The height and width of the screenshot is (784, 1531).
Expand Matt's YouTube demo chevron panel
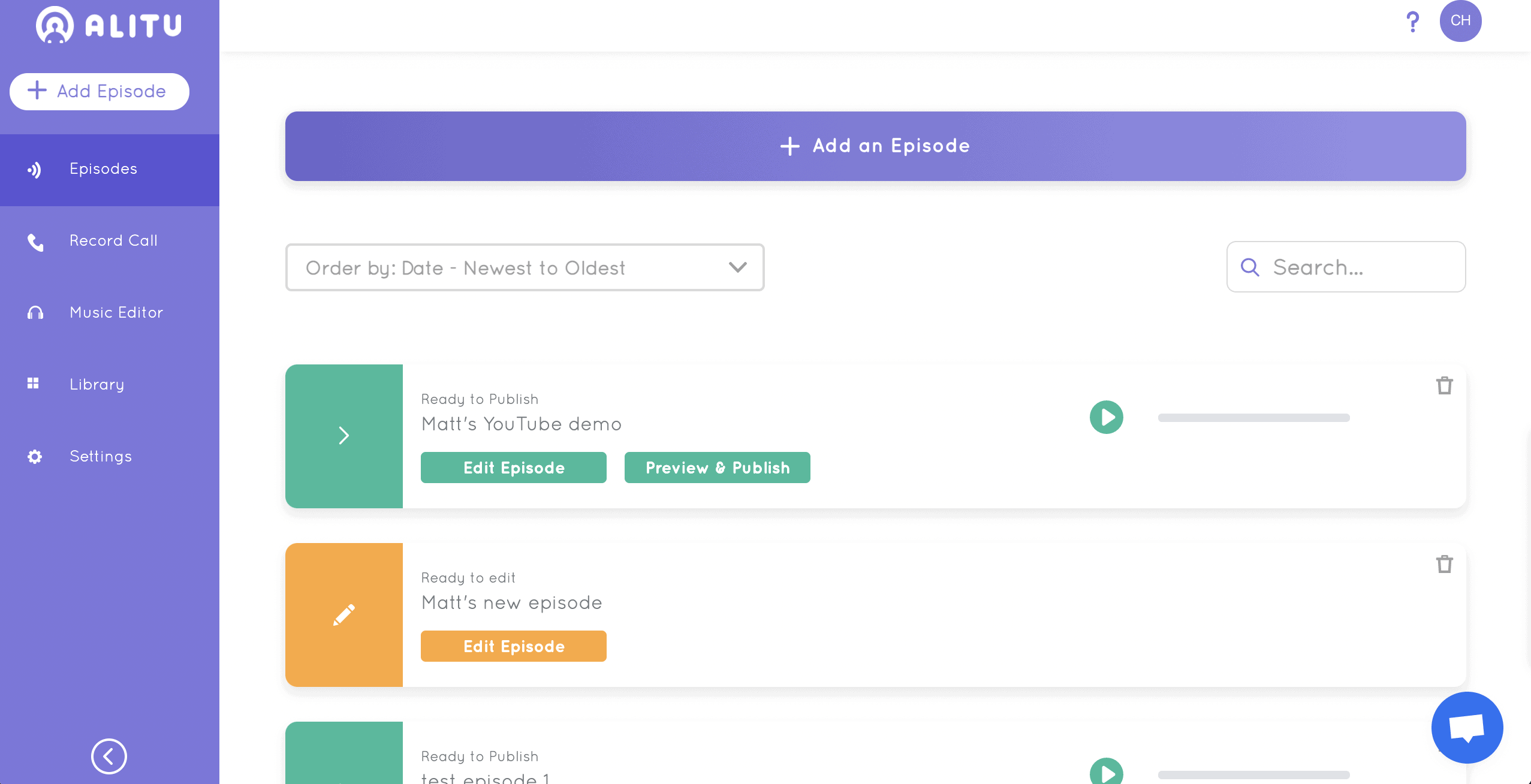pyautogui.click(x=344, y=436)
